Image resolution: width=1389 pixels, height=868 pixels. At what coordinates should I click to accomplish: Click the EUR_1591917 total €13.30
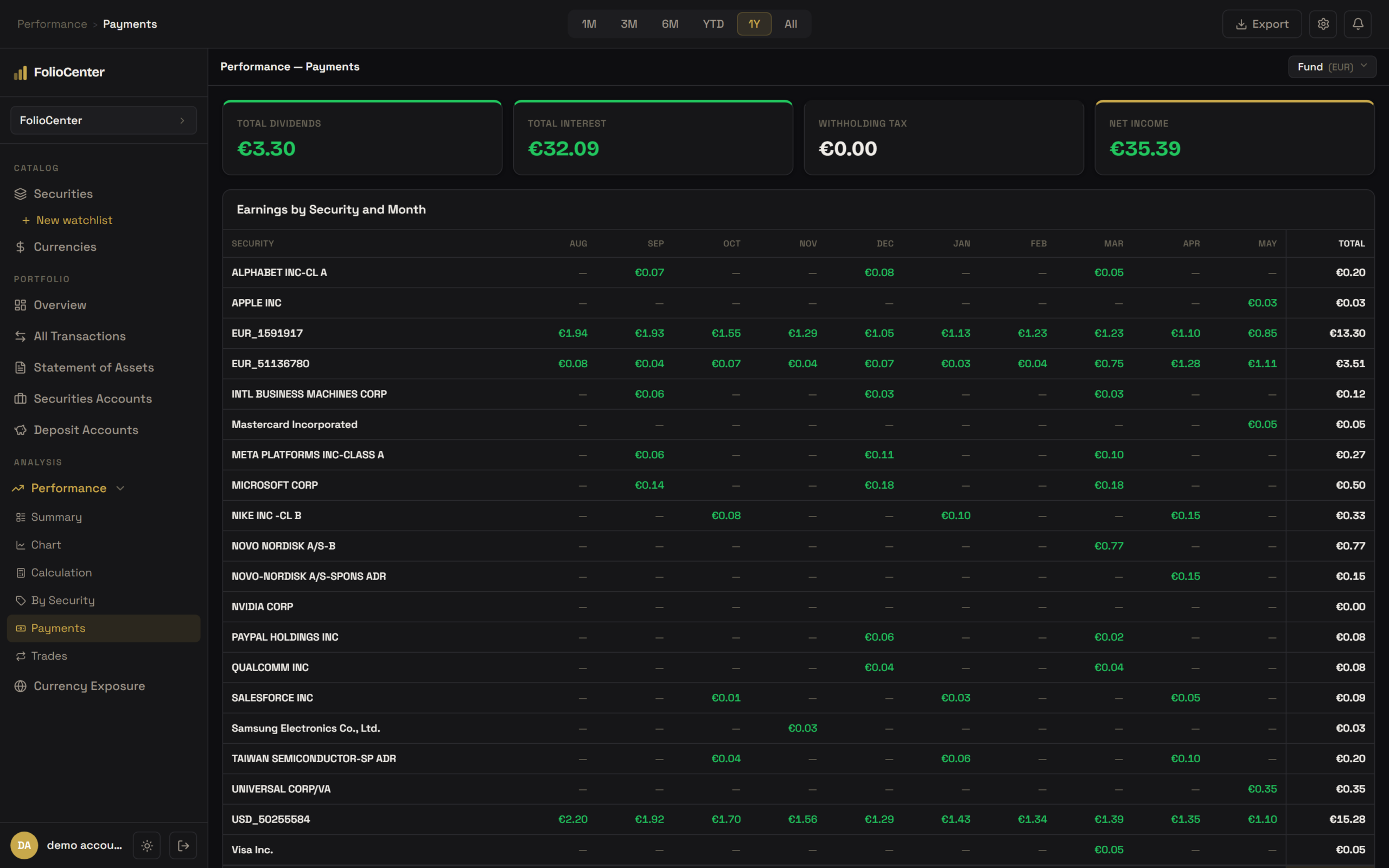point(1347,334)
